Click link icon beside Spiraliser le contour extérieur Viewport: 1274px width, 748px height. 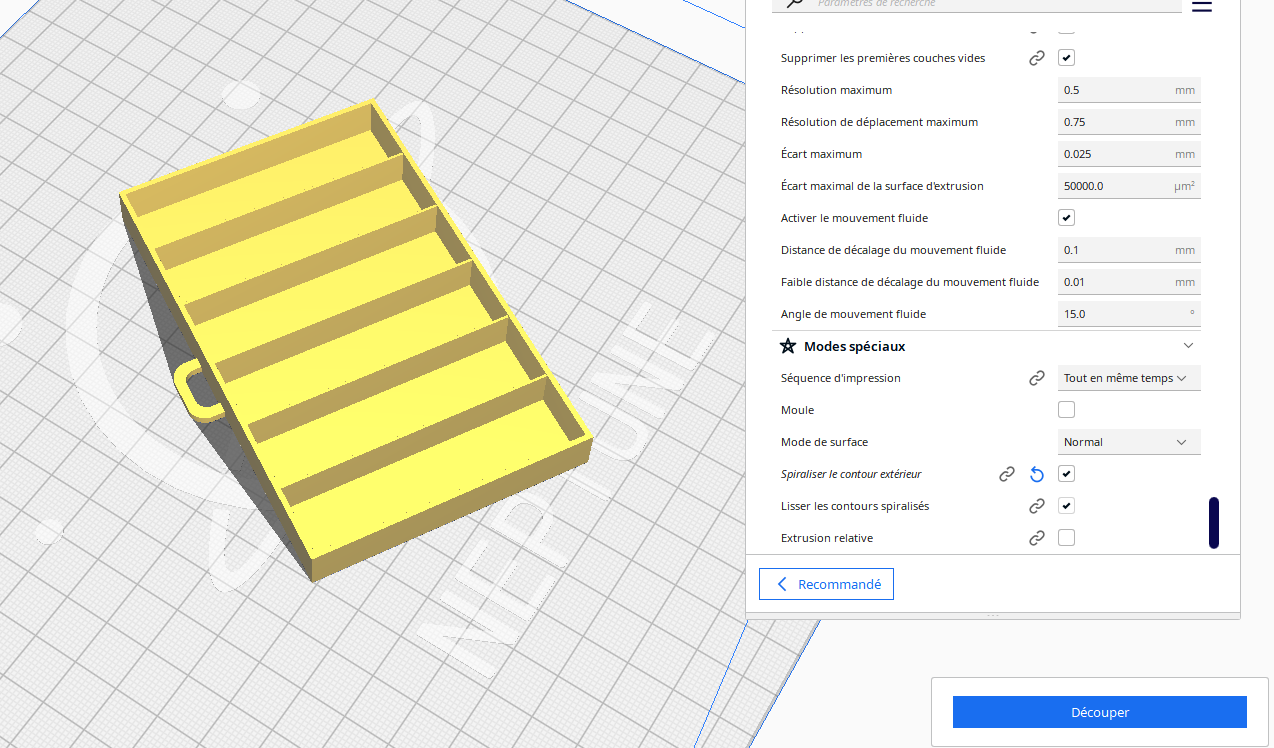tap(1007, 474)
